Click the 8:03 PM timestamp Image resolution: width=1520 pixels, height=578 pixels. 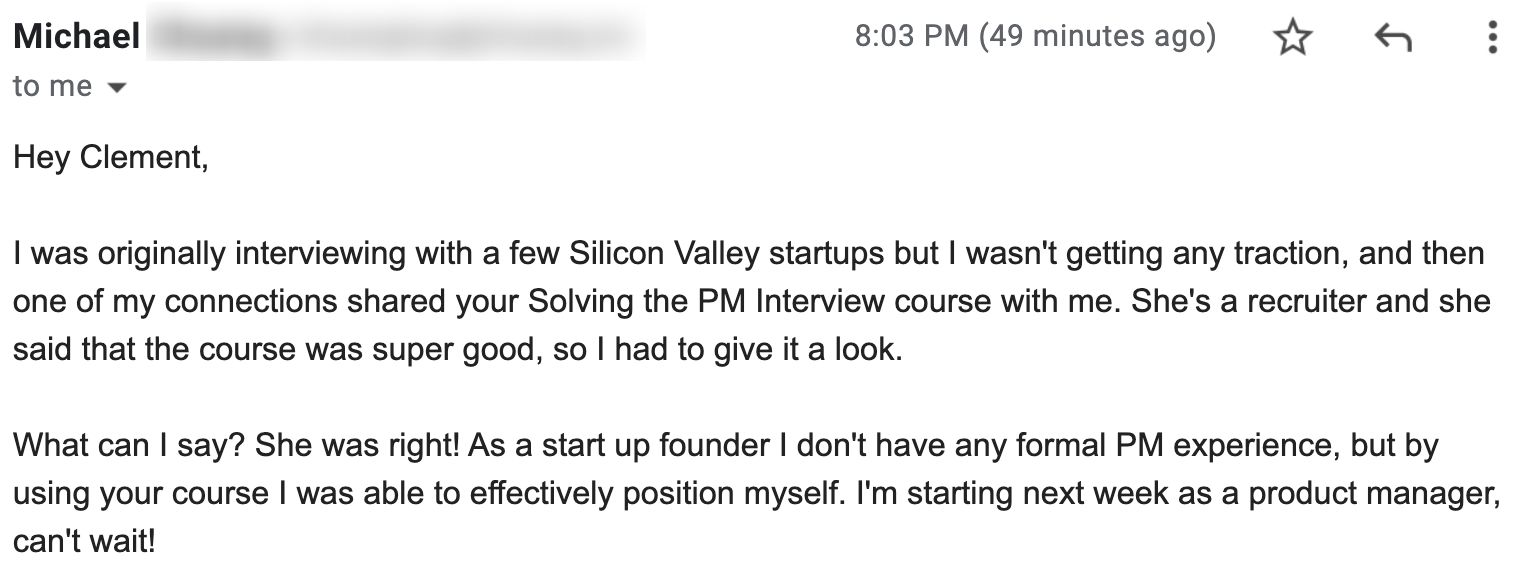(x=912, y=37)
